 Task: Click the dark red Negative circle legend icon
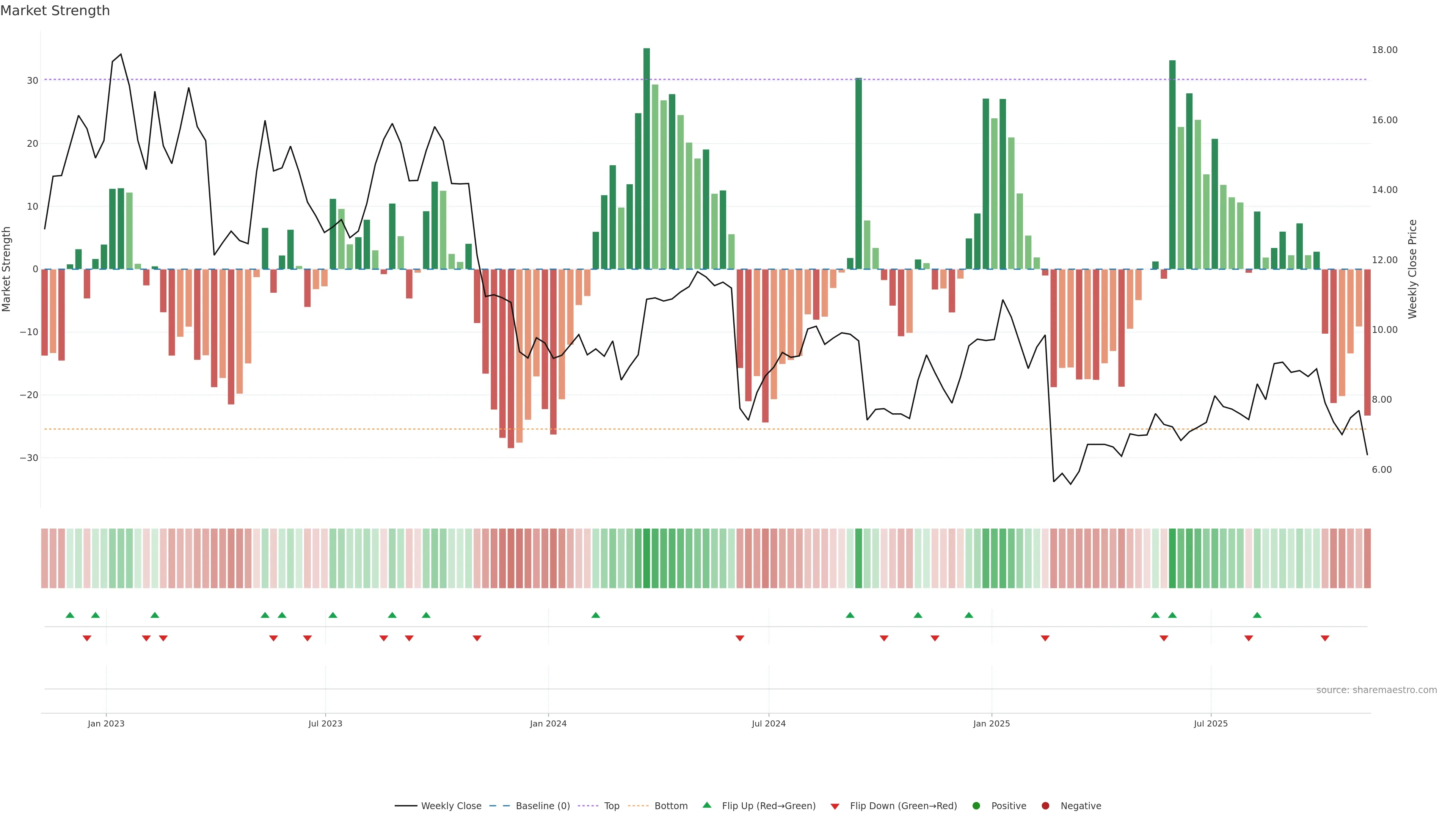(x=1045, y=806)
